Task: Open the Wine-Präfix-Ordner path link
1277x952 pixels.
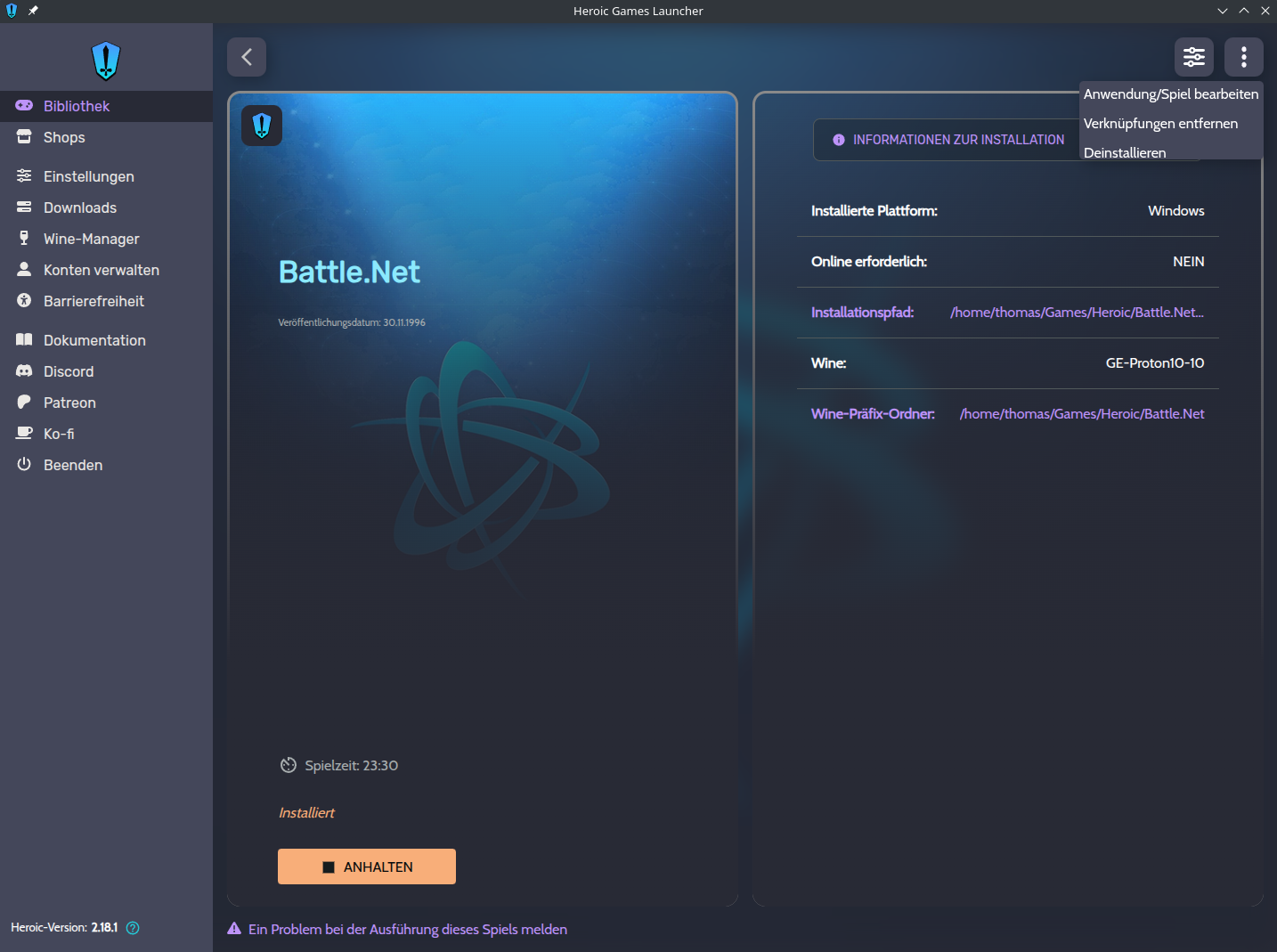Action: pos(1082,414)
